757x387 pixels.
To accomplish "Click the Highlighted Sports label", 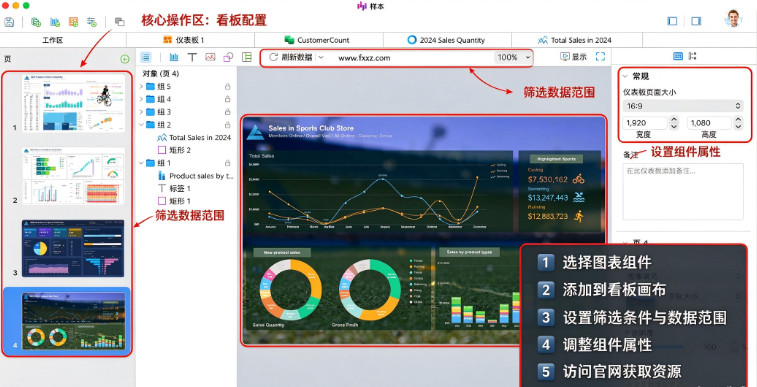I will tap(556, 159).
